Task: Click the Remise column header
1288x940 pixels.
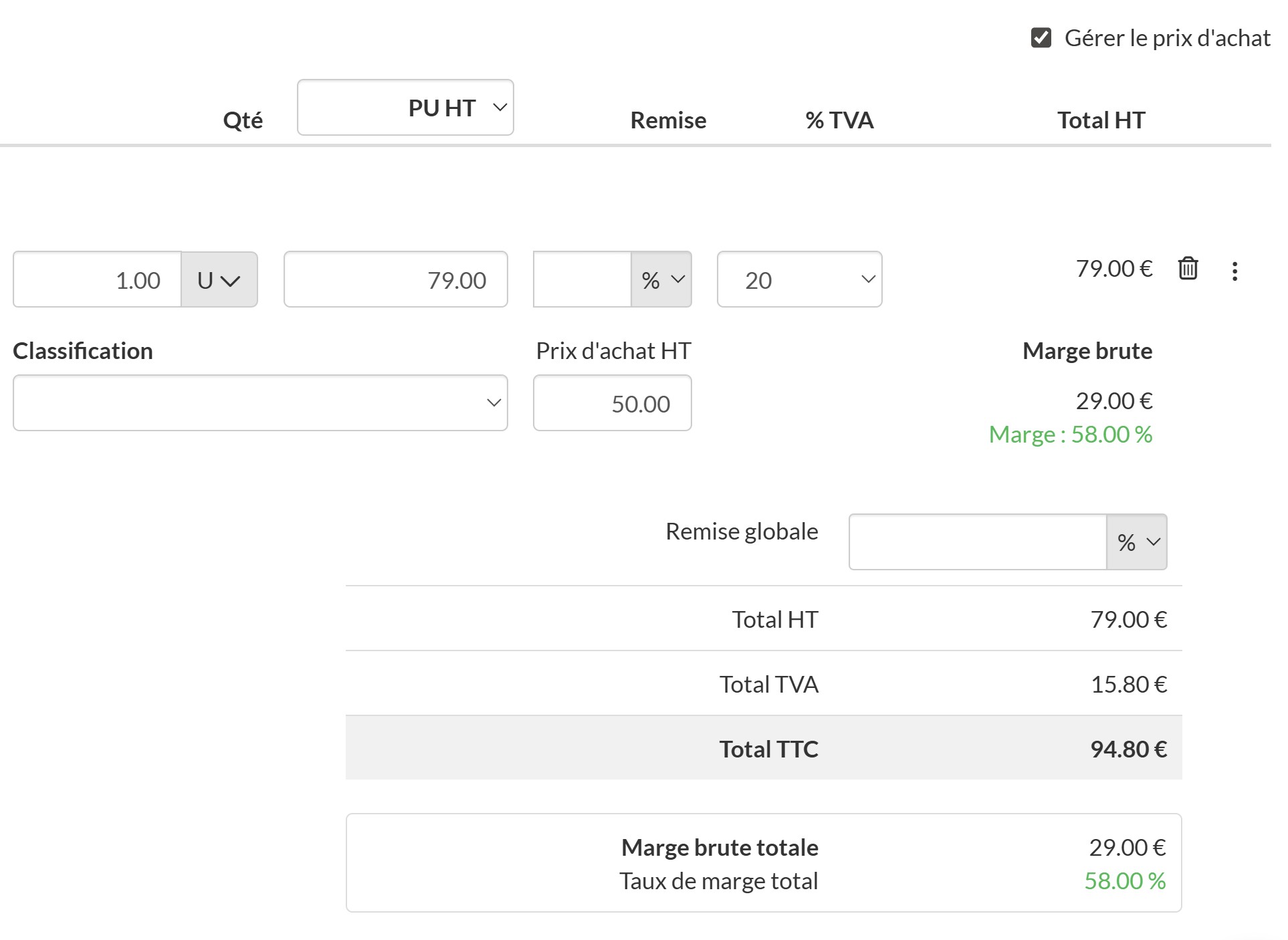Action: 668,120
